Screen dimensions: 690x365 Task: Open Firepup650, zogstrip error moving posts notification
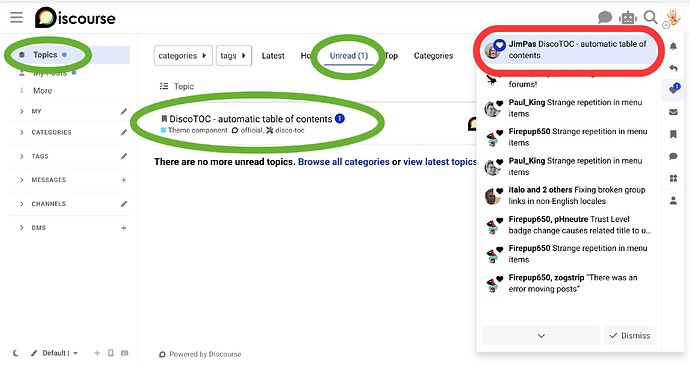pos(569,283)
